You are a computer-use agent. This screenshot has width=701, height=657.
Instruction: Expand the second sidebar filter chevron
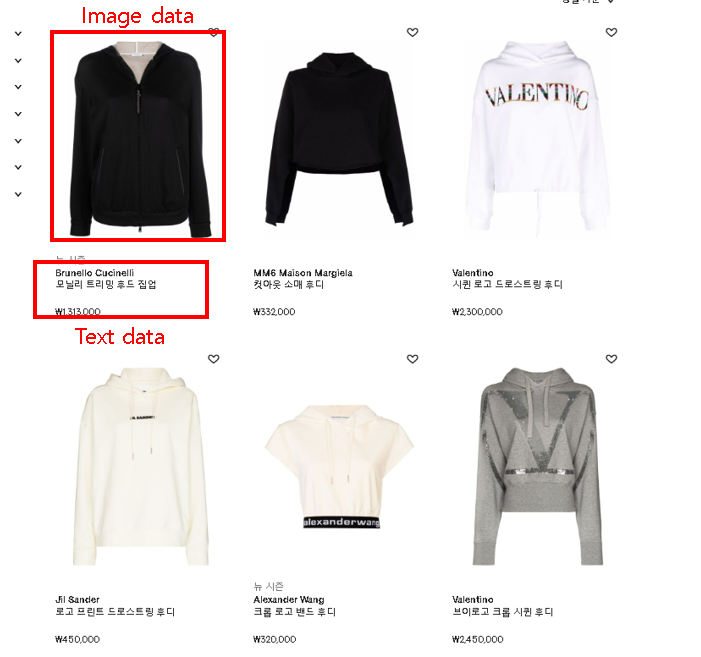coord(18,60)
